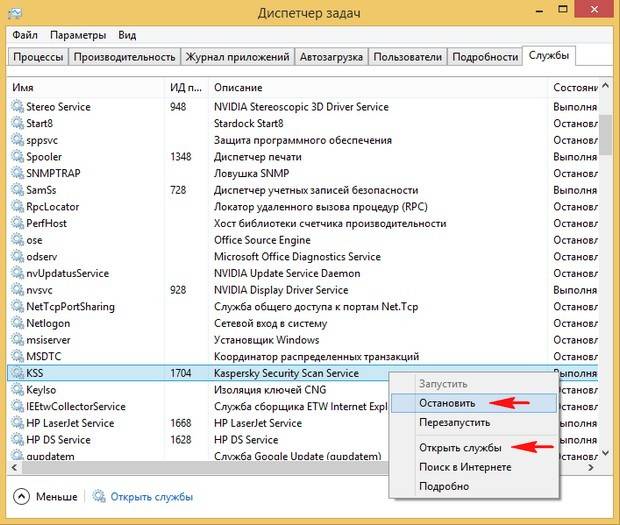
Task: Select the Диспетчер печати description
Action: click(x=258, y=157)
